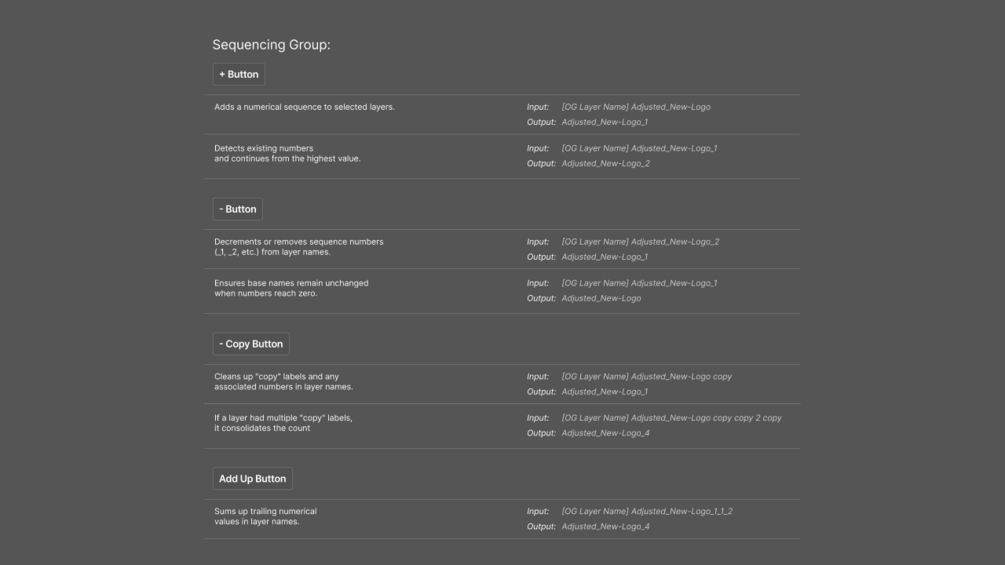The height and width of the screenshot is (565, 1005).
Task: Click the "Decrements or removes sequence numbers" description
Action: coord(298,246)
